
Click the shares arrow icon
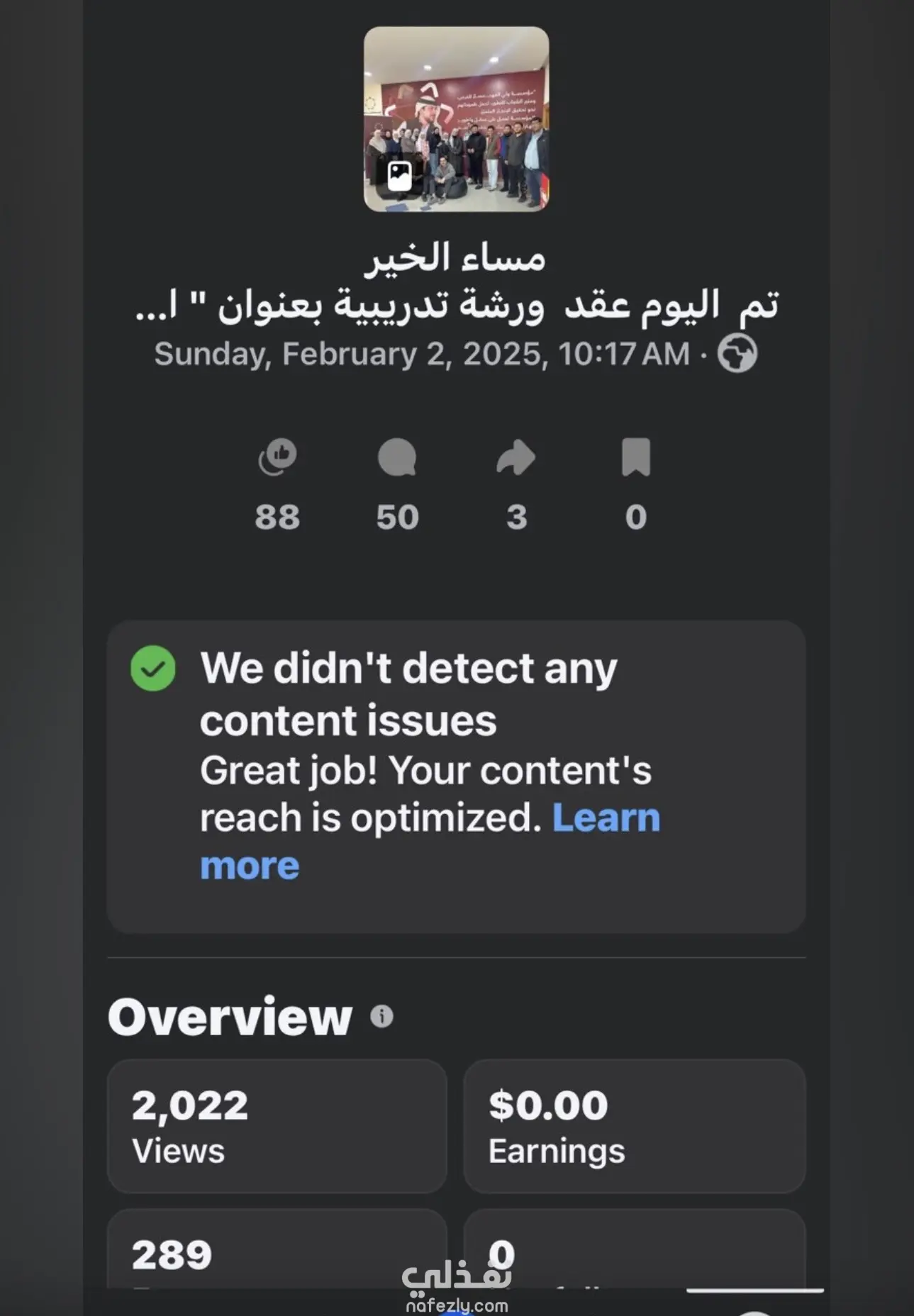coord(516,457)
